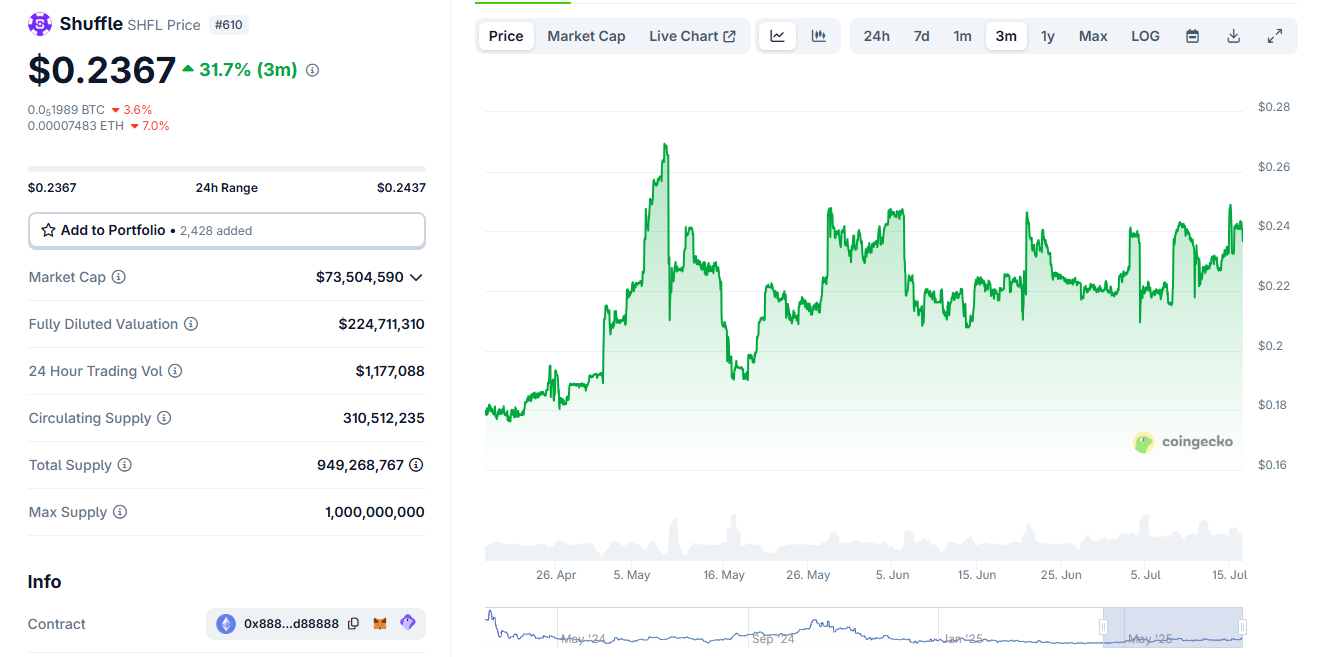Select Max time range
The width and height of the screenshot is (1330, 657).
tap(1093, 36)
